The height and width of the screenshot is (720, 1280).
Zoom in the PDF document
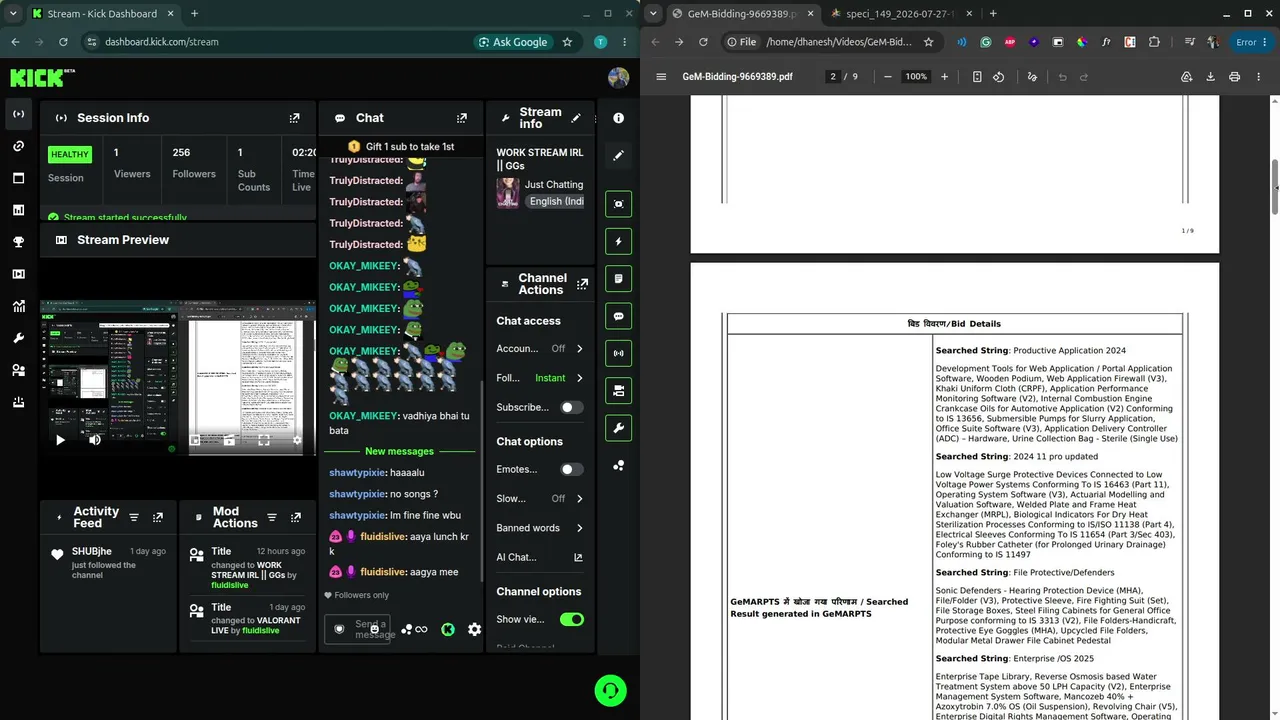click(x=944, y=77)
